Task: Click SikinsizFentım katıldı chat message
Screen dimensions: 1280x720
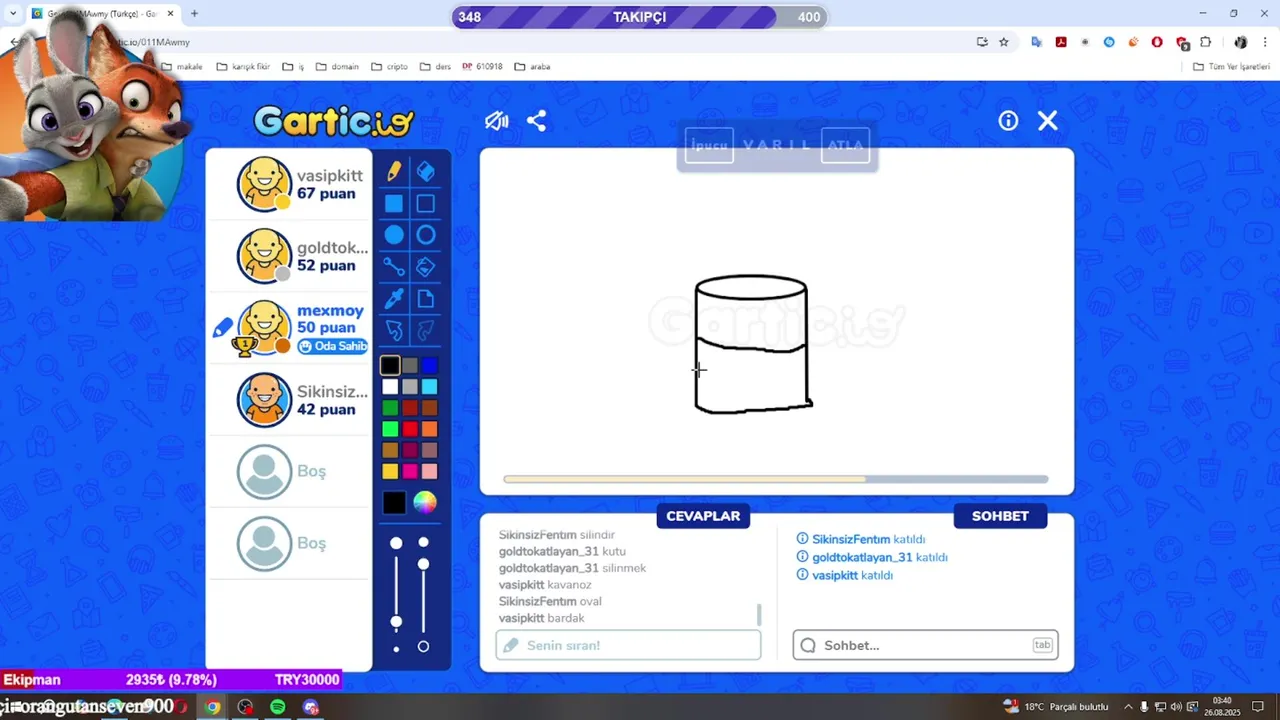Action: tap(861, 539)
